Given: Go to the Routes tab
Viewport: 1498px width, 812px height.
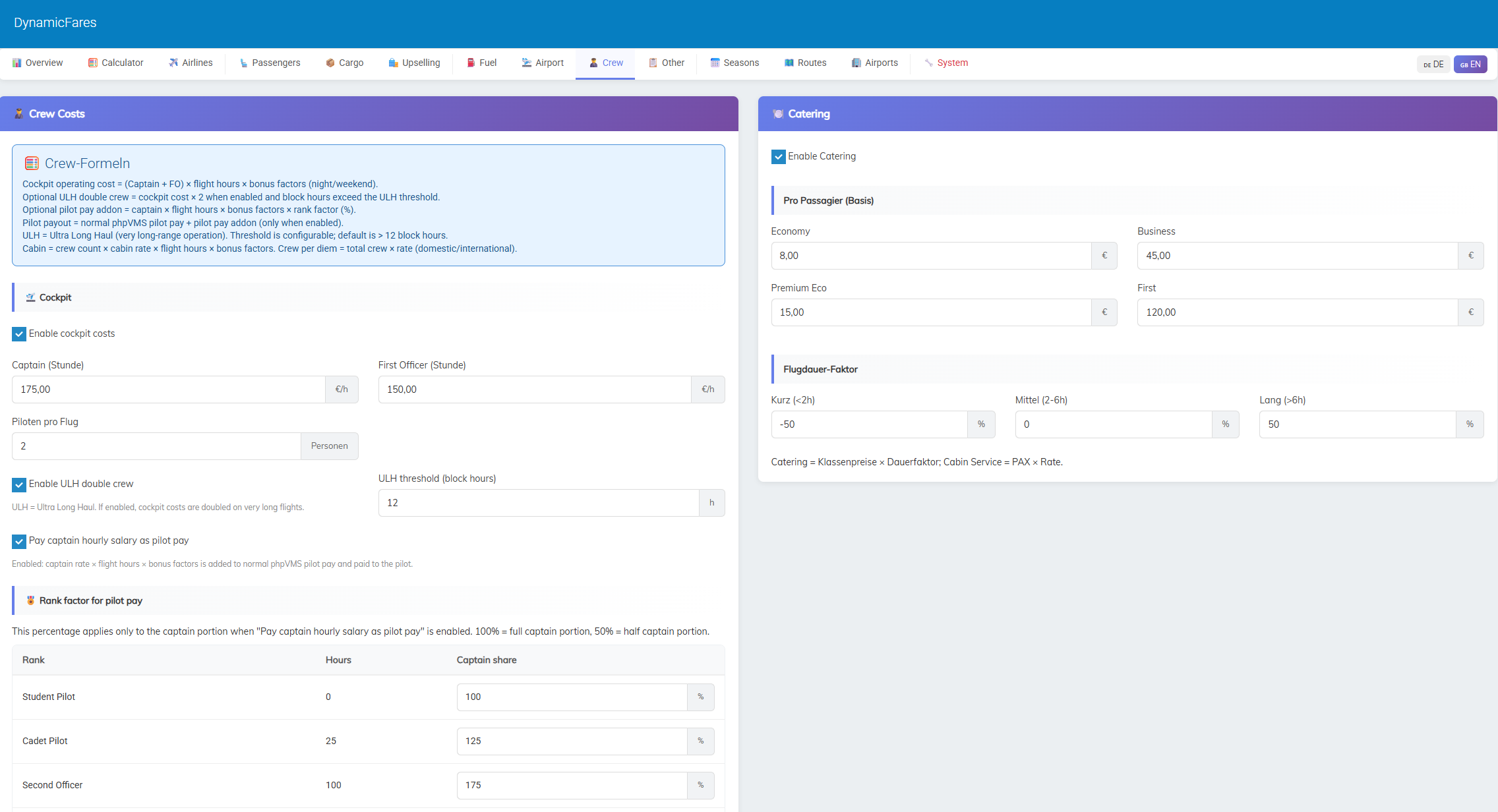Looking at the screenshot, I should pos(805,63).
